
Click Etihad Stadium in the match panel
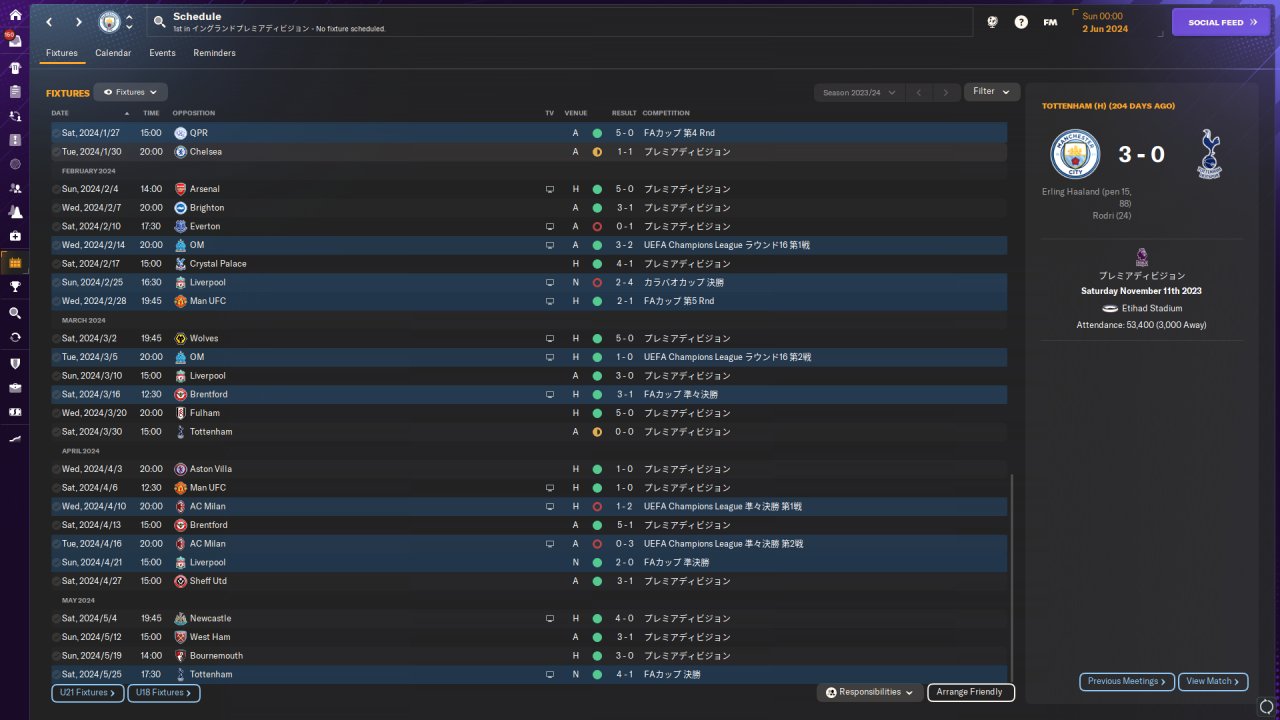tap(1150, 309)
